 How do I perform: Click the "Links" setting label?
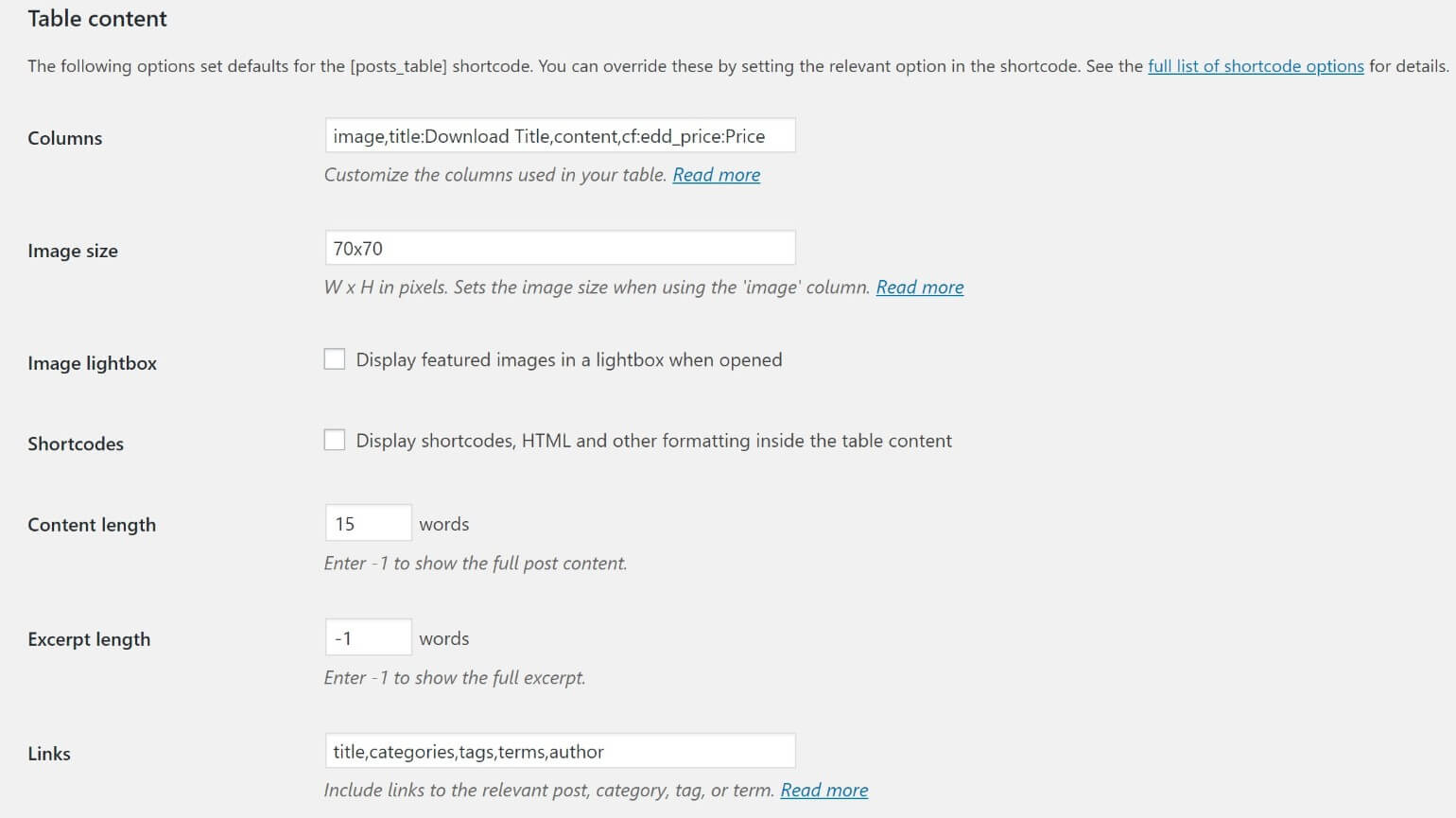49,753
